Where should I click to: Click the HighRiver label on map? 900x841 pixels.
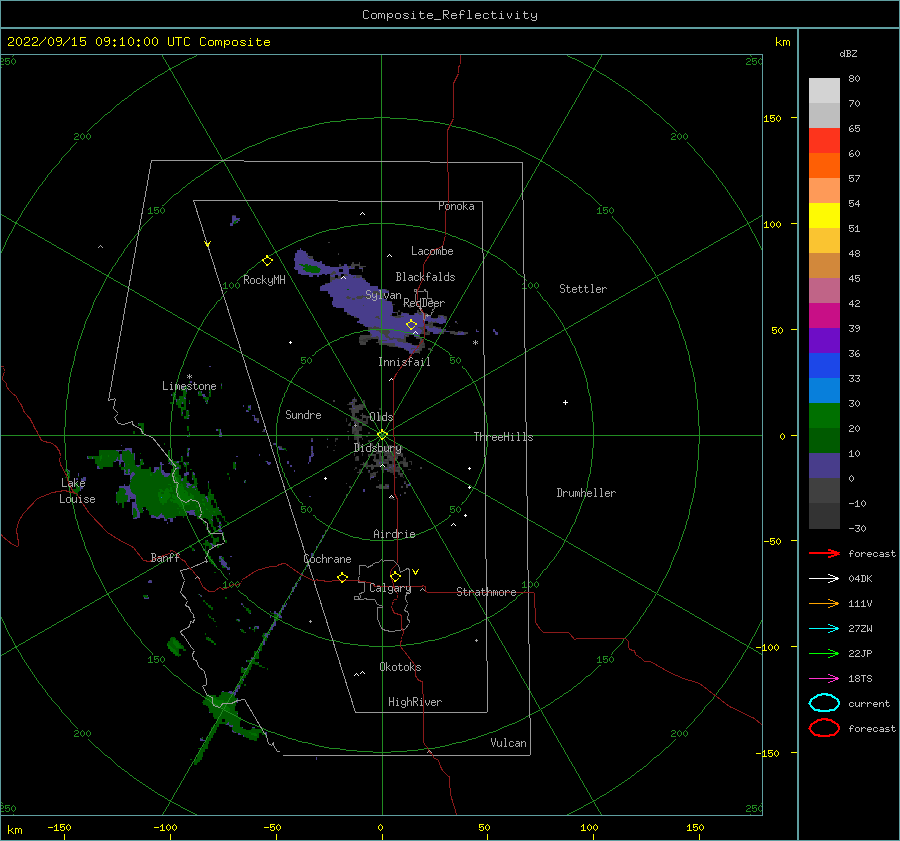[415, 702]
